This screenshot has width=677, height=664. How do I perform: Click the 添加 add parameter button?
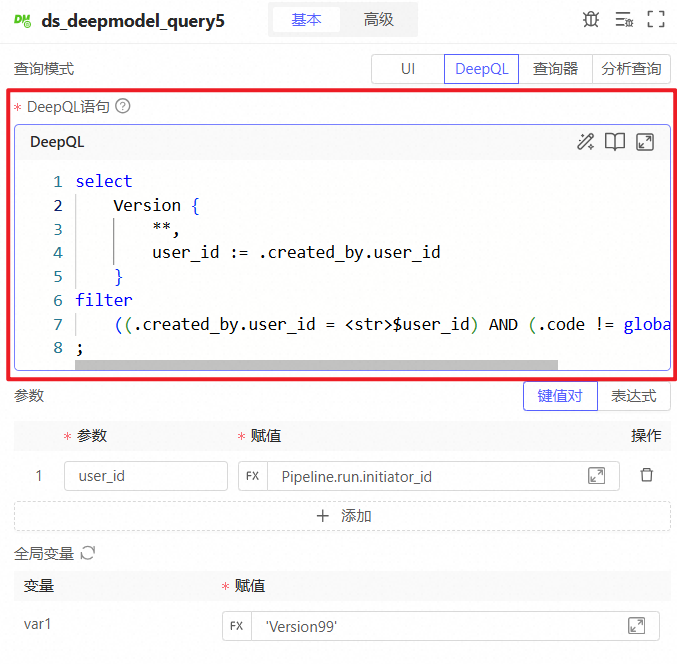(x=342, y=516)
